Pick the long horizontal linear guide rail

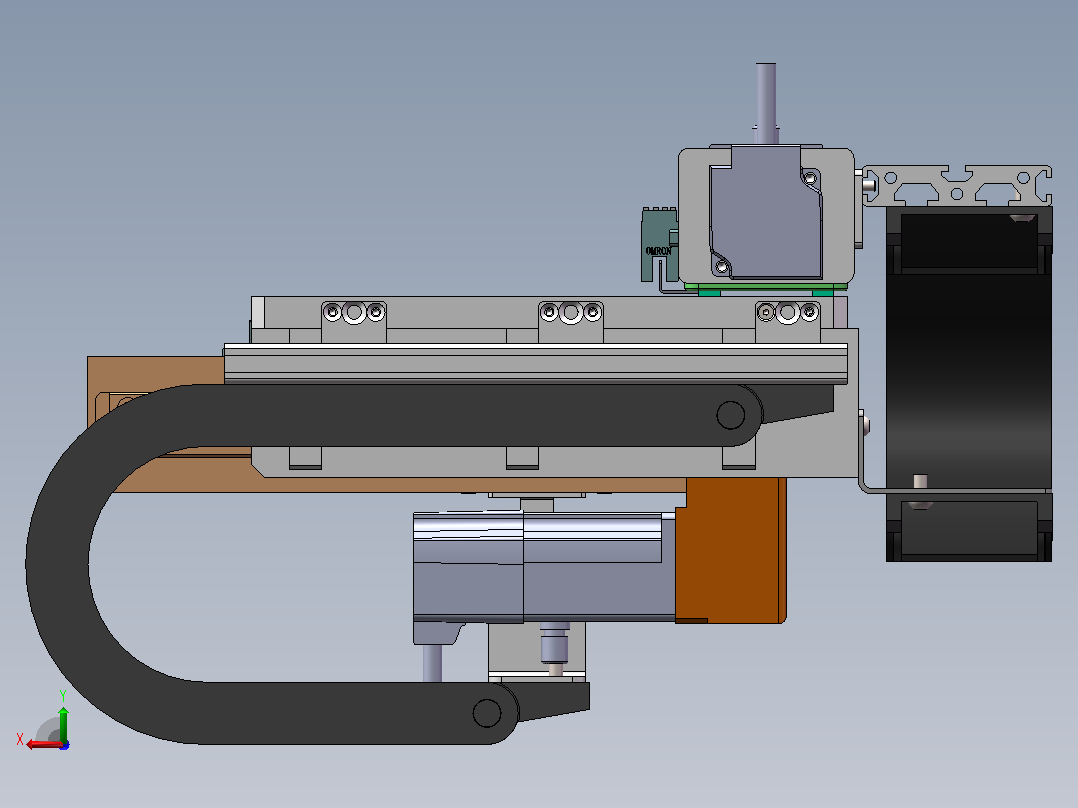[536, 364]
